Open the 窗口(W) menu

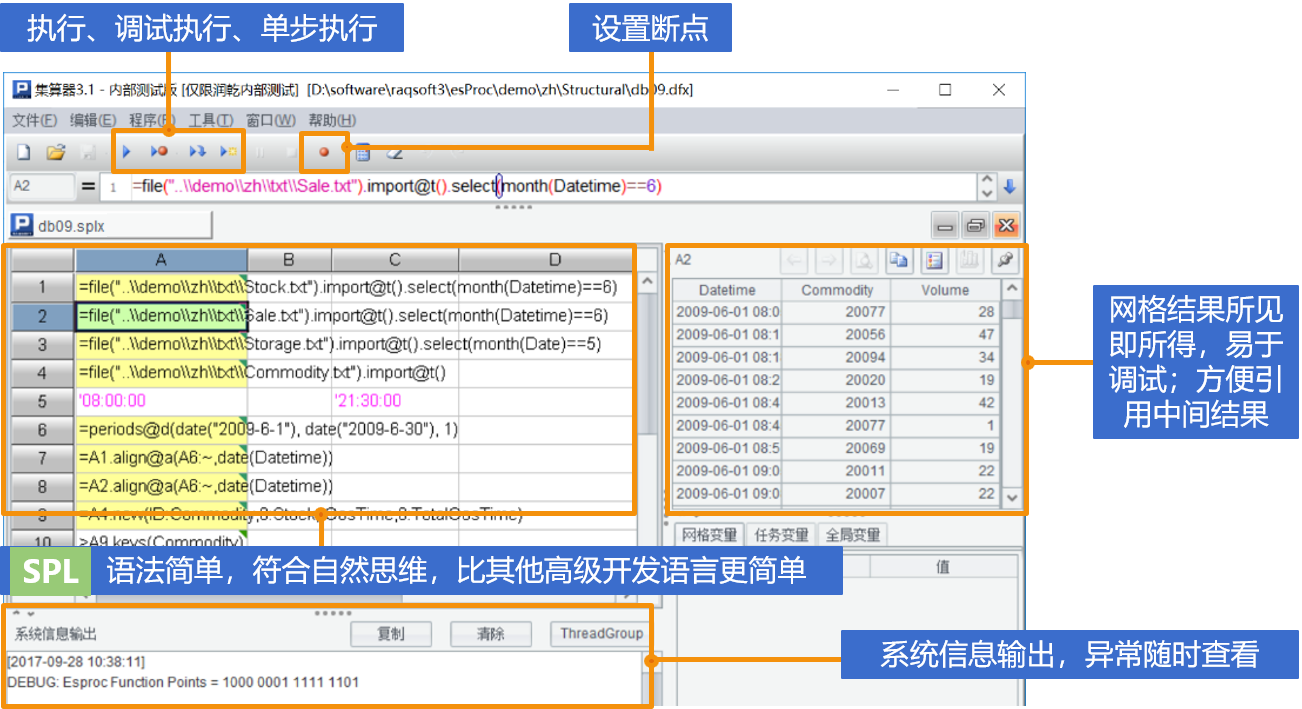point(270,120)
